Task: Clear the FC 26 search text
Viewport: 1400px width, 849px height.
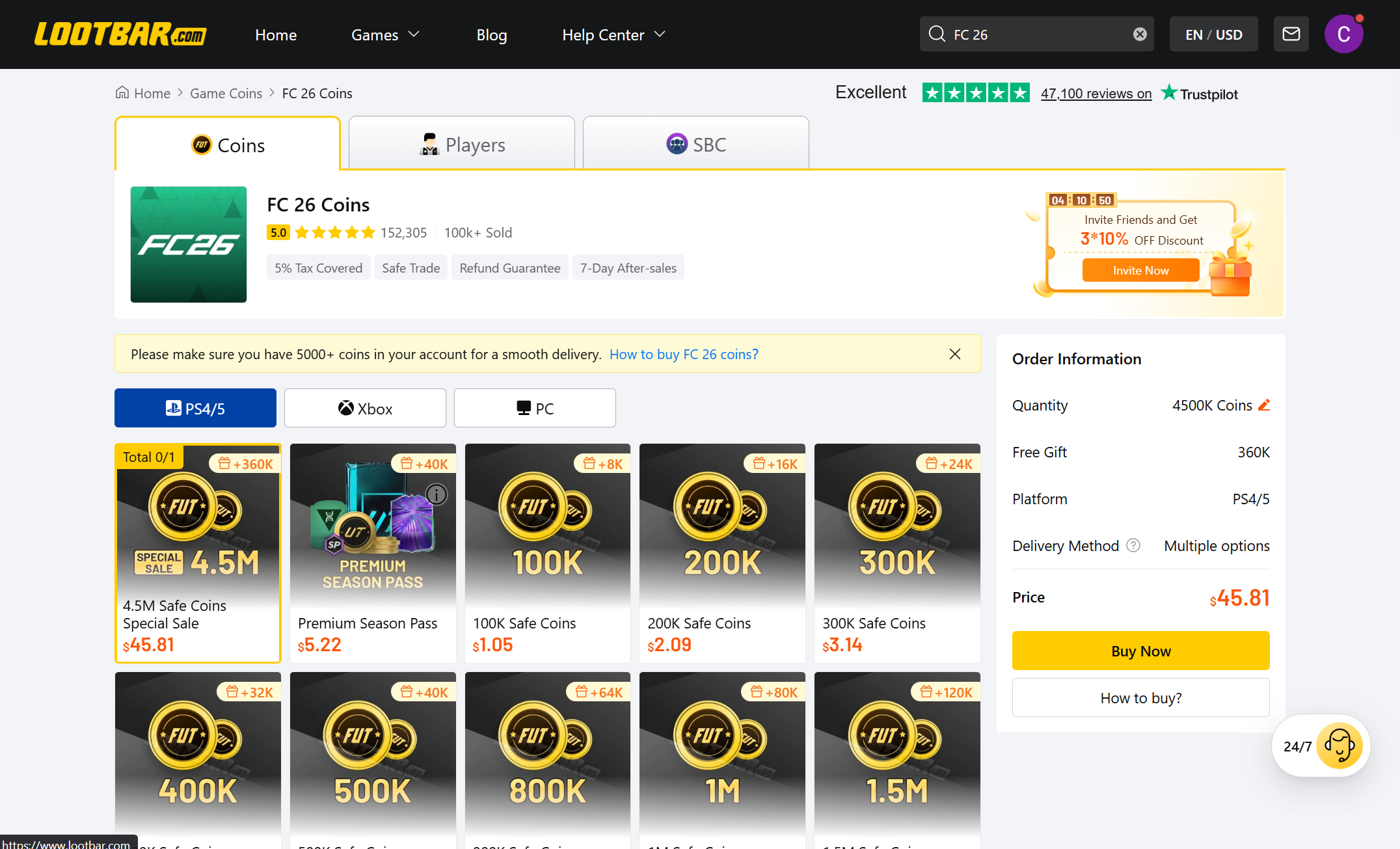Action: pyautogui.click(x=1140, y=34)
